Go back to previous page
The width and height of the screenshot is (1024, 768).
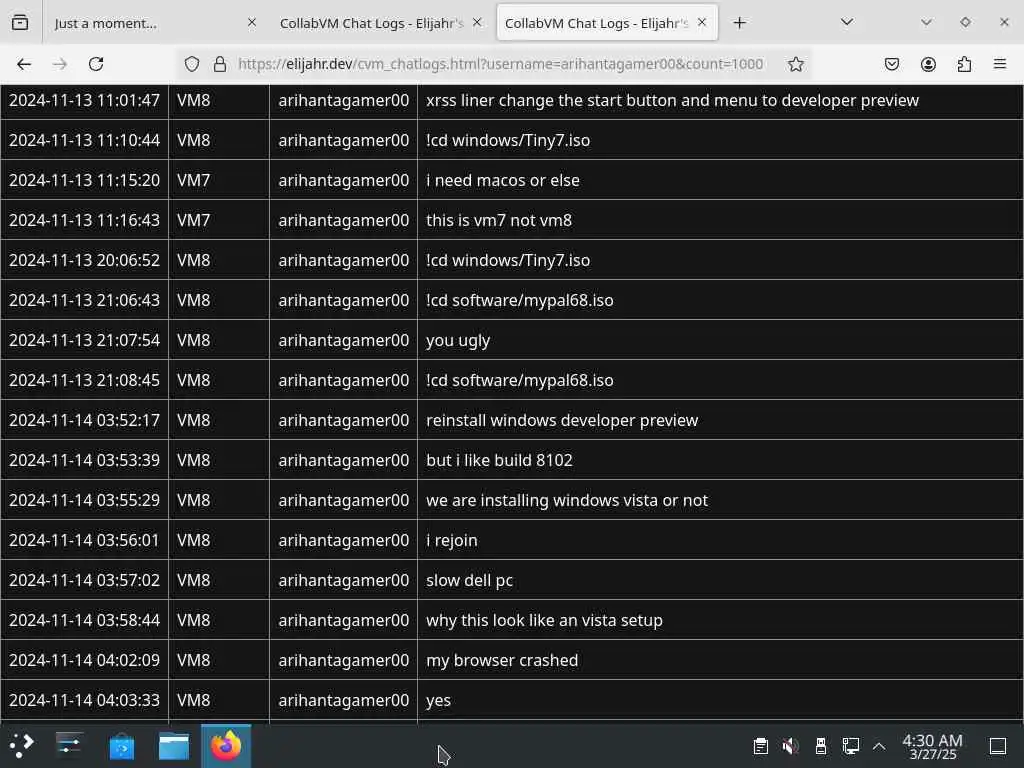point(24,64)
